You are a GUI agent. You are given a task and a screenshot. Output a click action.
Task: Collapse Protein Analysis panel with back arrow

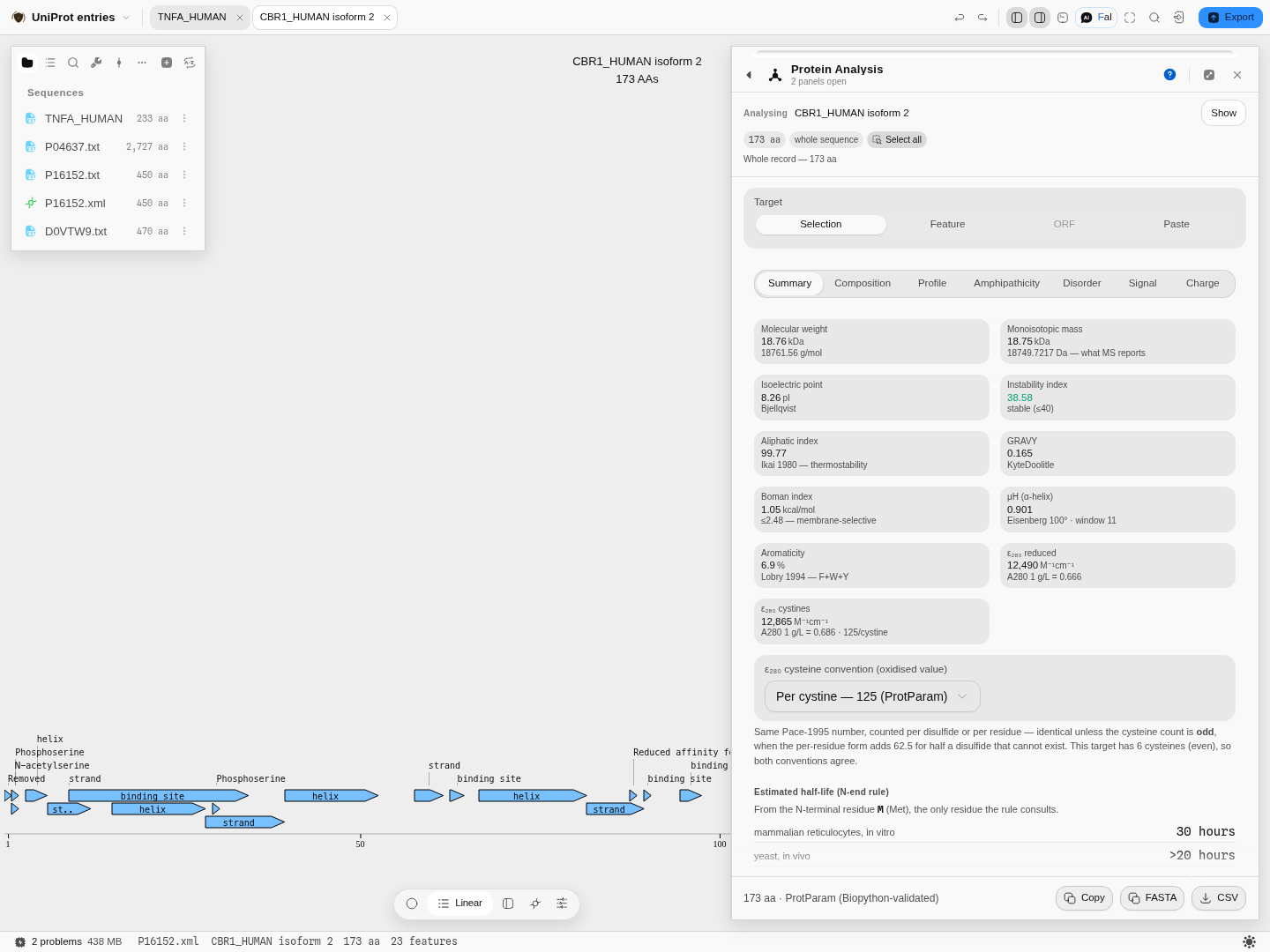coord(749,75)
